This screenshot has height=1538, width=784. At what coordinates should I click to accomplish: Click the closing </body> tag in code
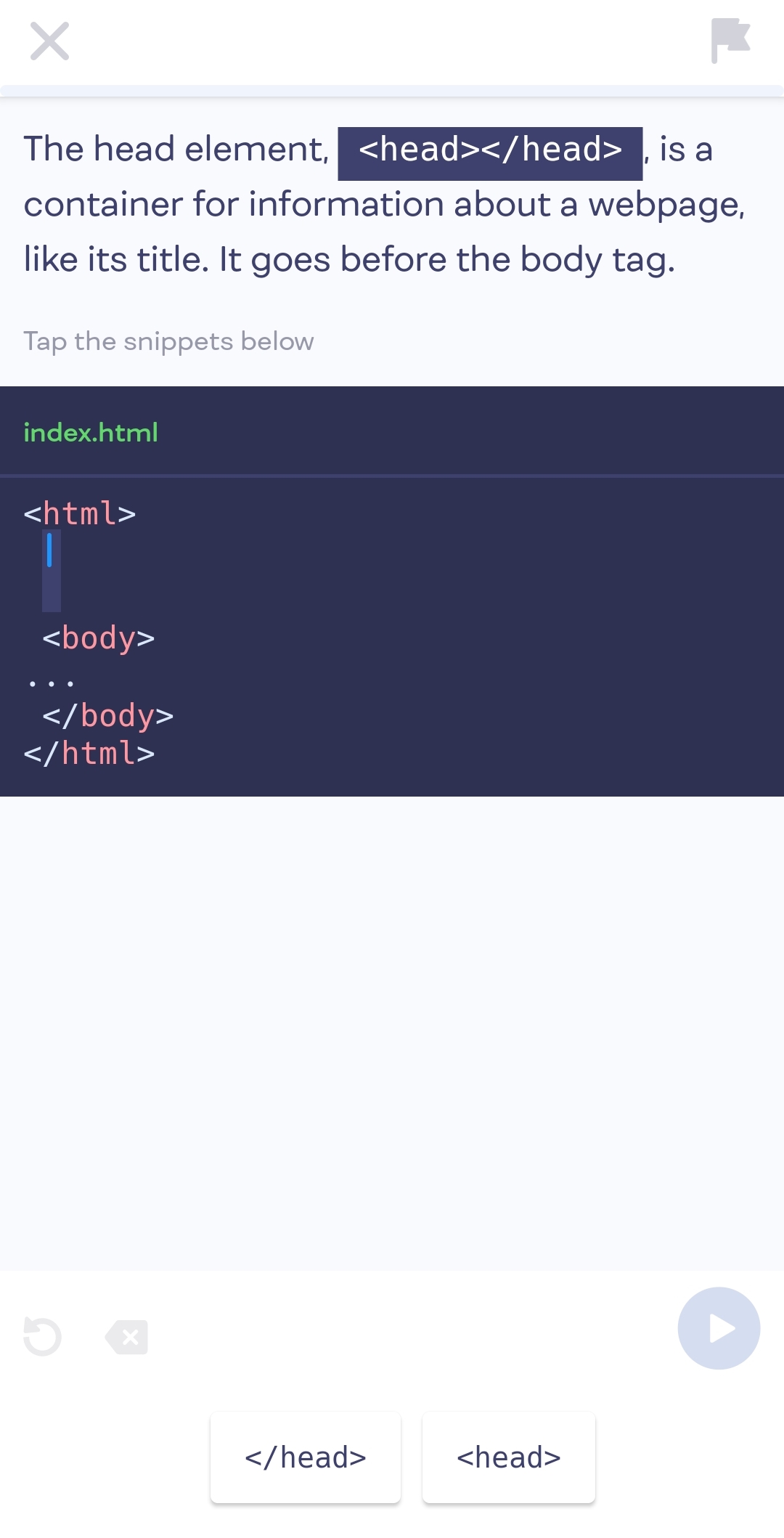click(x=108, y=715)
